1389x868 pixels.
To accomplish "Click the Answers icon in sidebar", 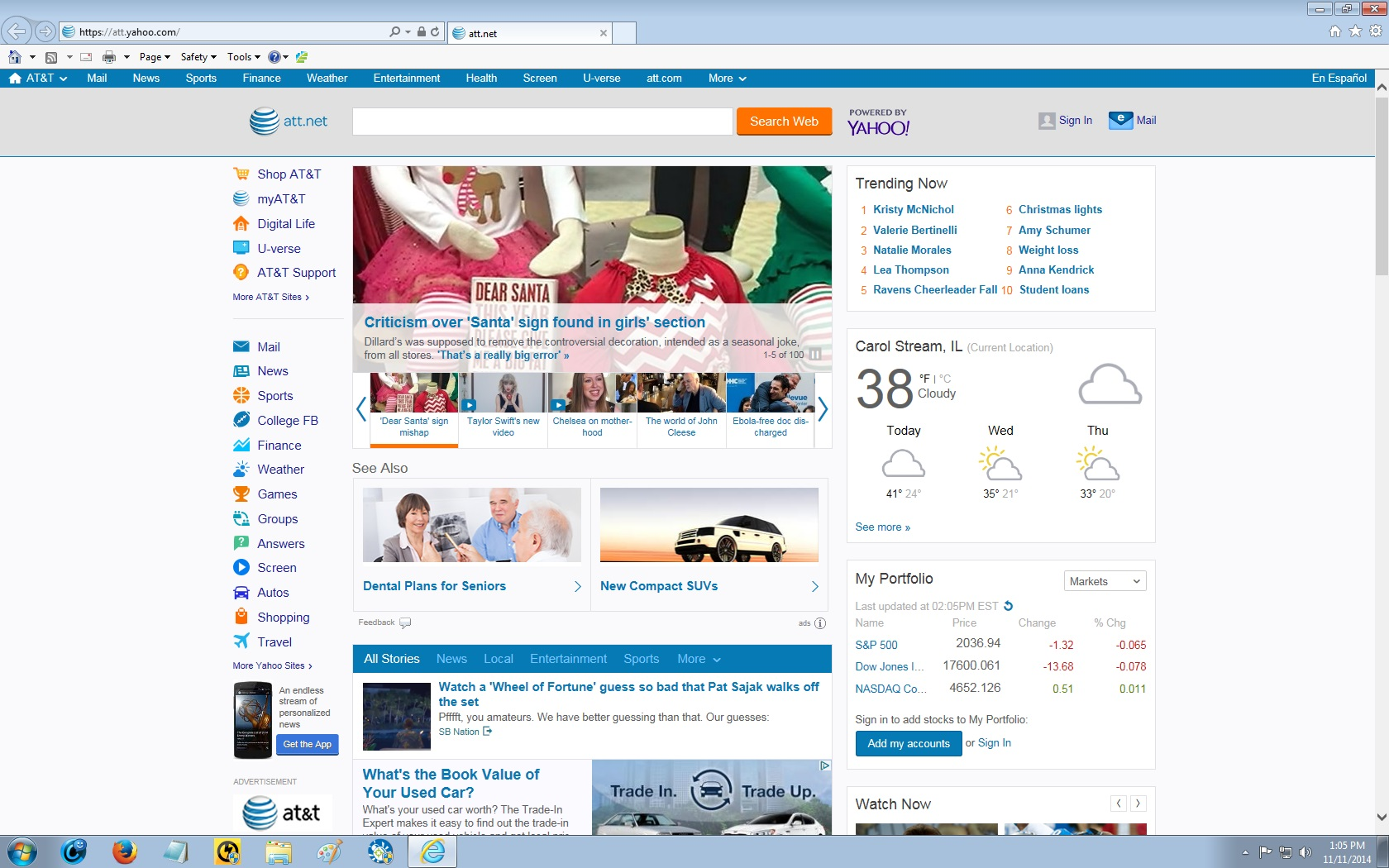I will pyautogui.click(x=241, y=543).
